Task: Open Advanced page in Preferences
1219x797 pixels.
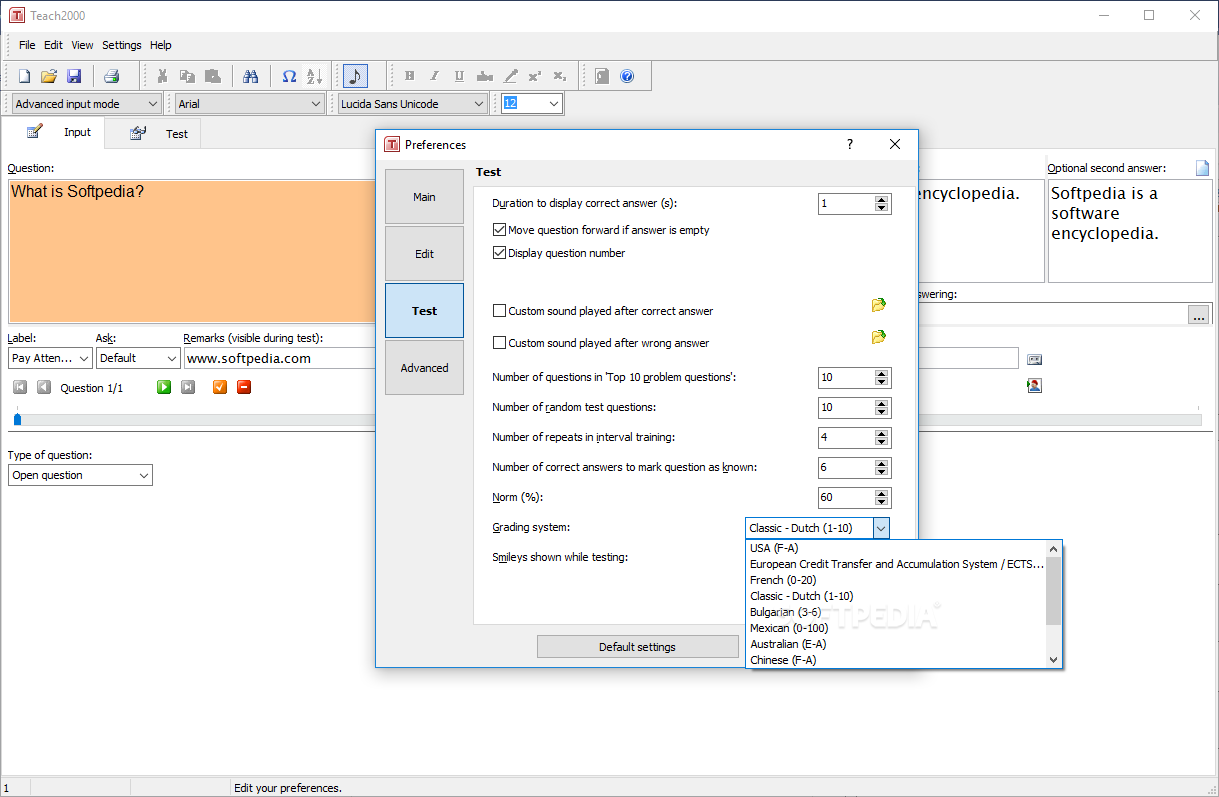Action: [424, 368]
